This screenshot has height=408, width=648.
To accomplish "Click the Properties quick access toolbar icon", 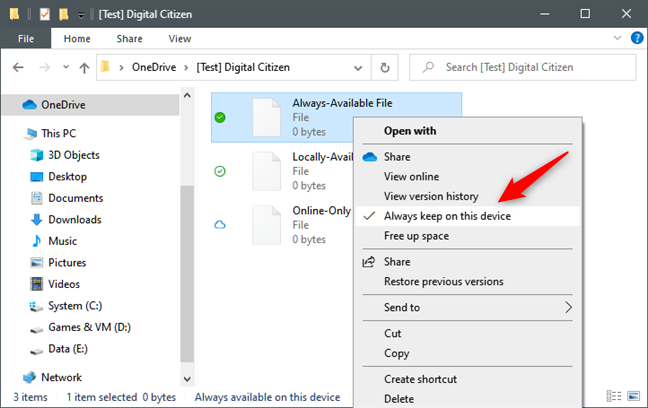I will click(x=44, y=14).
